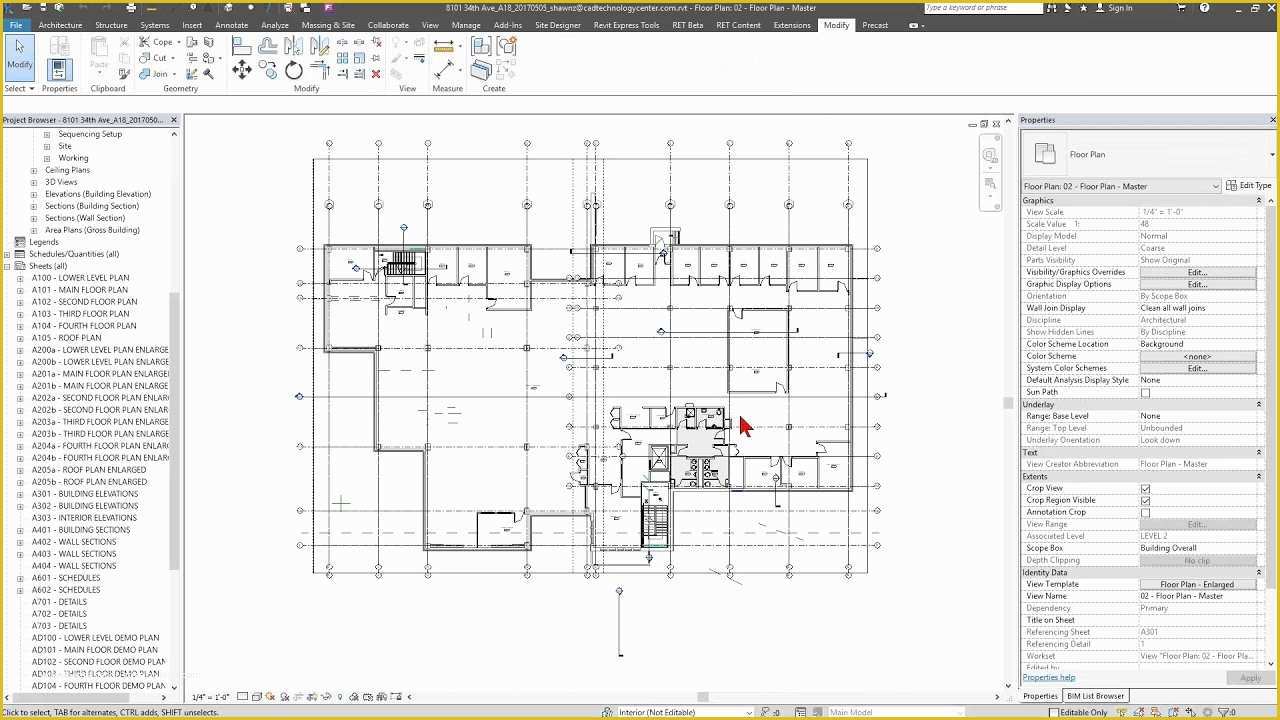Collapse the Graphics properties section
Viewport: 1280px width, 720px height.
(1259, 200)
